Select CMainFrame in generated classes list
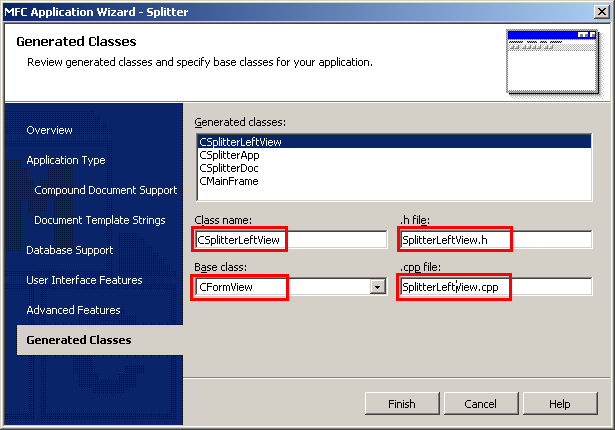This screenshot has width=615, height=430. (394, 181)
